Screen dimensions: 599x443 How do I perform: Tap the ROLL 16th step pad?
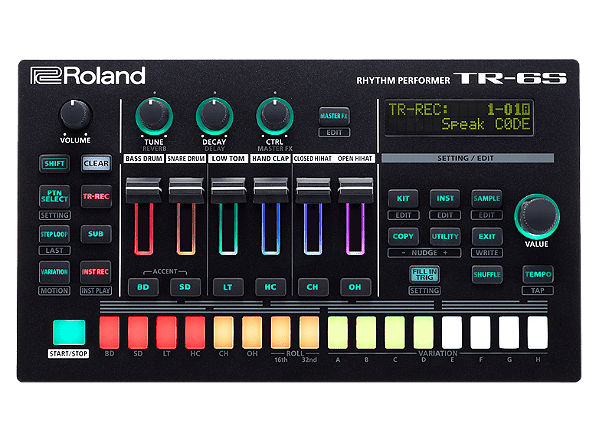[281, 332]
